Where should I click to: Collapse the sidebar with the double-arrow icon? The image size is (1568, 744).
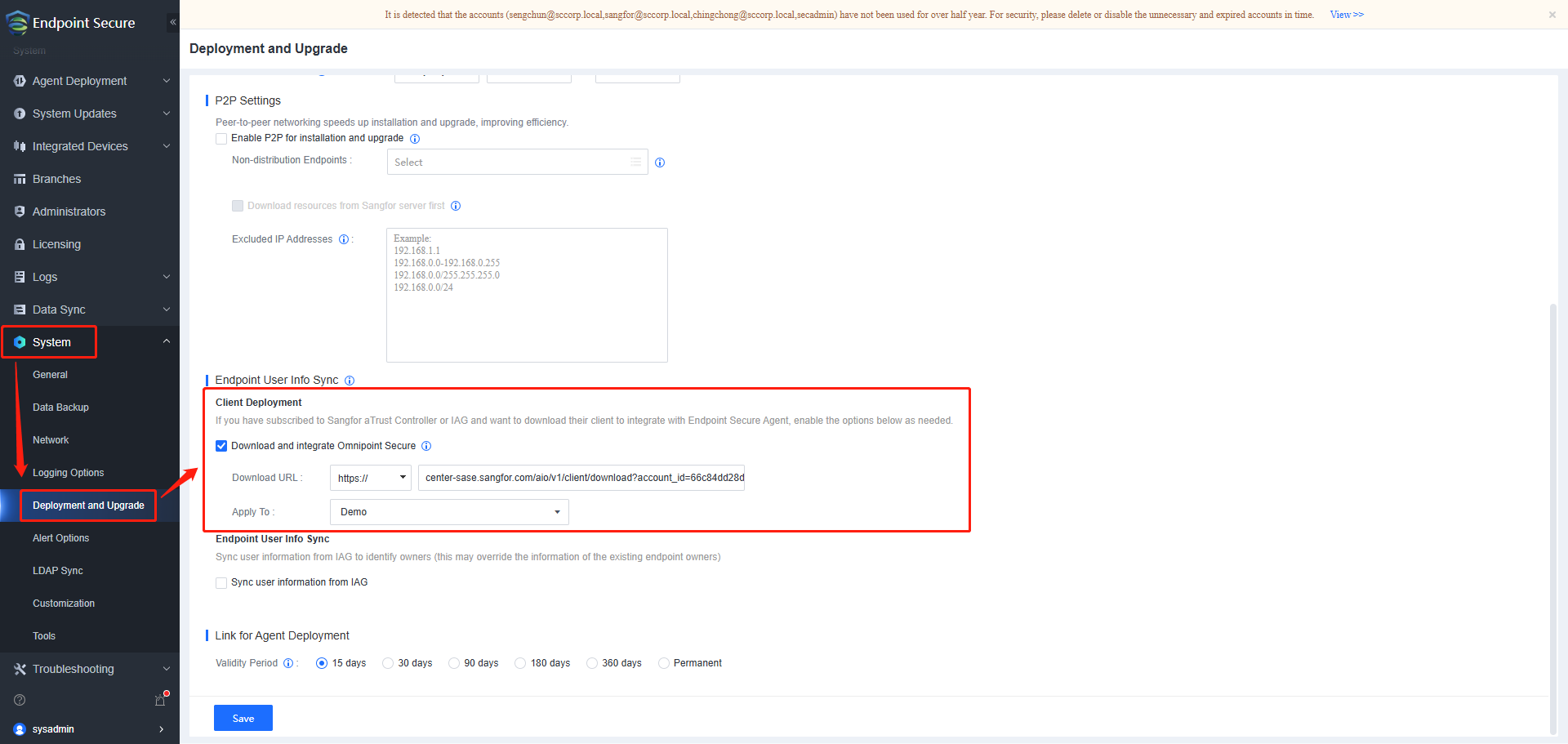coord(172,22)
